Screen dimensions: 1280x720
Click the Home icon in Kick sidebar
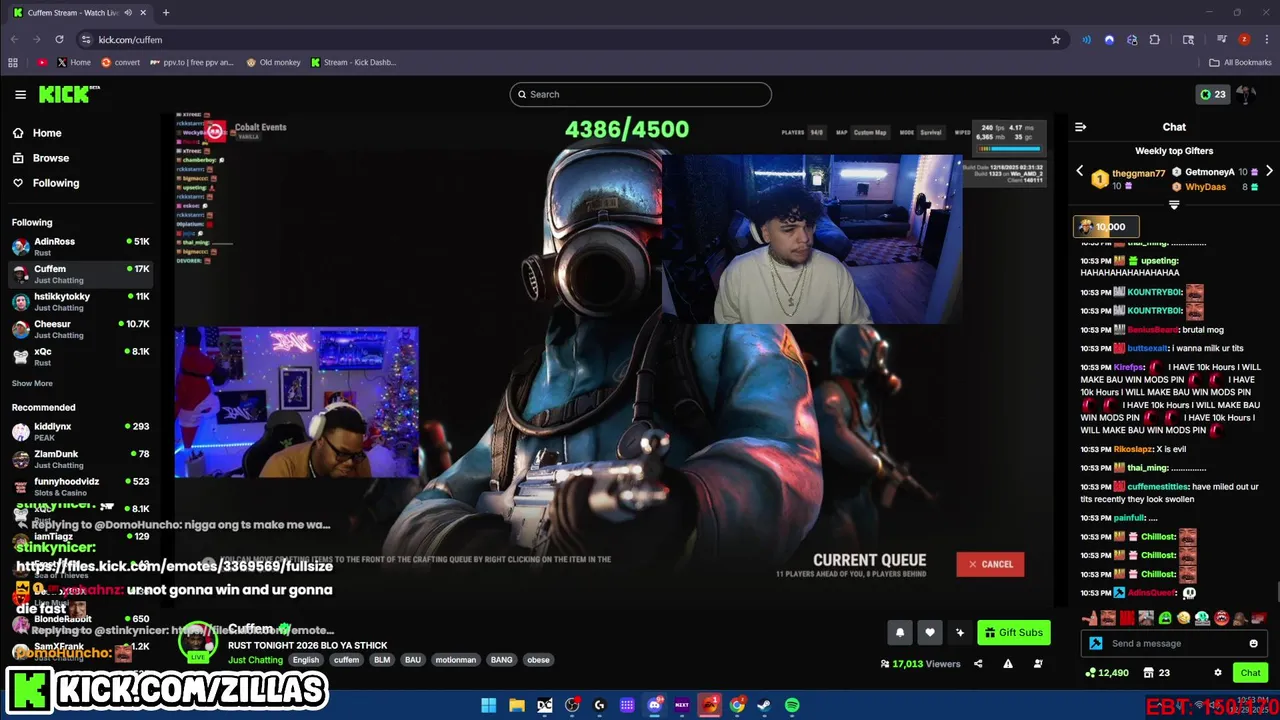pyautogui.click(x=18, y=133)
